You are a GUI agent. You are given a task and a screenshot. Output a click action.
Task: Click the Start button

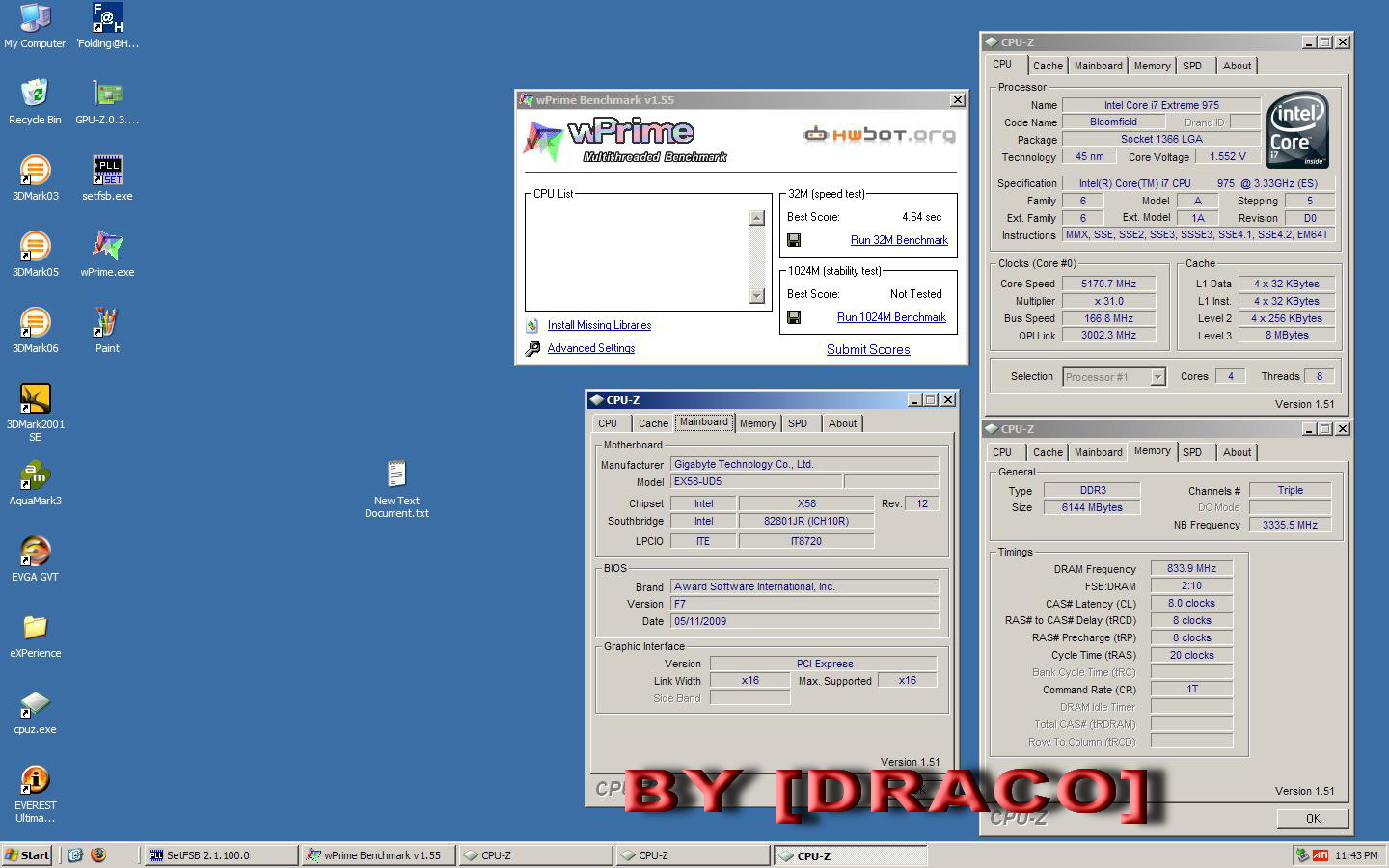coord(28,854)
